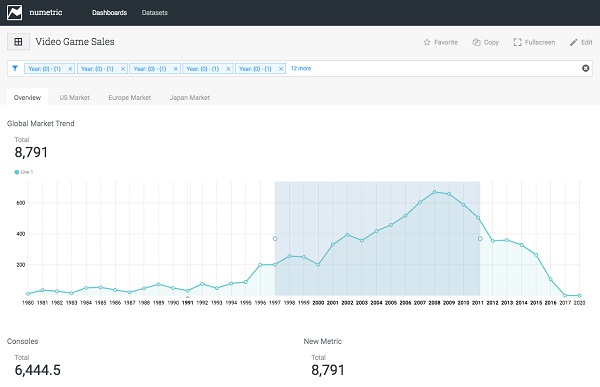
Task: Toggle the Line 1 legend item
Action: (24, 172)
